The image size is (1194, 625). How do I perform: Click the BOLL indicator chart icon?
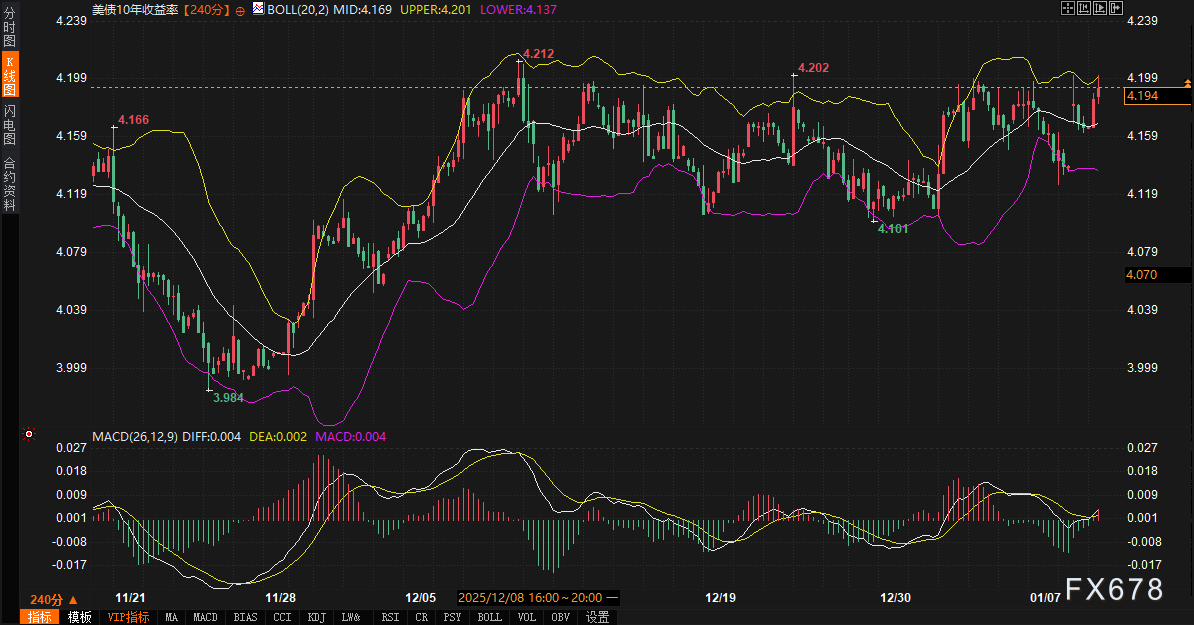pyautogui.click(x=259, y=9)
